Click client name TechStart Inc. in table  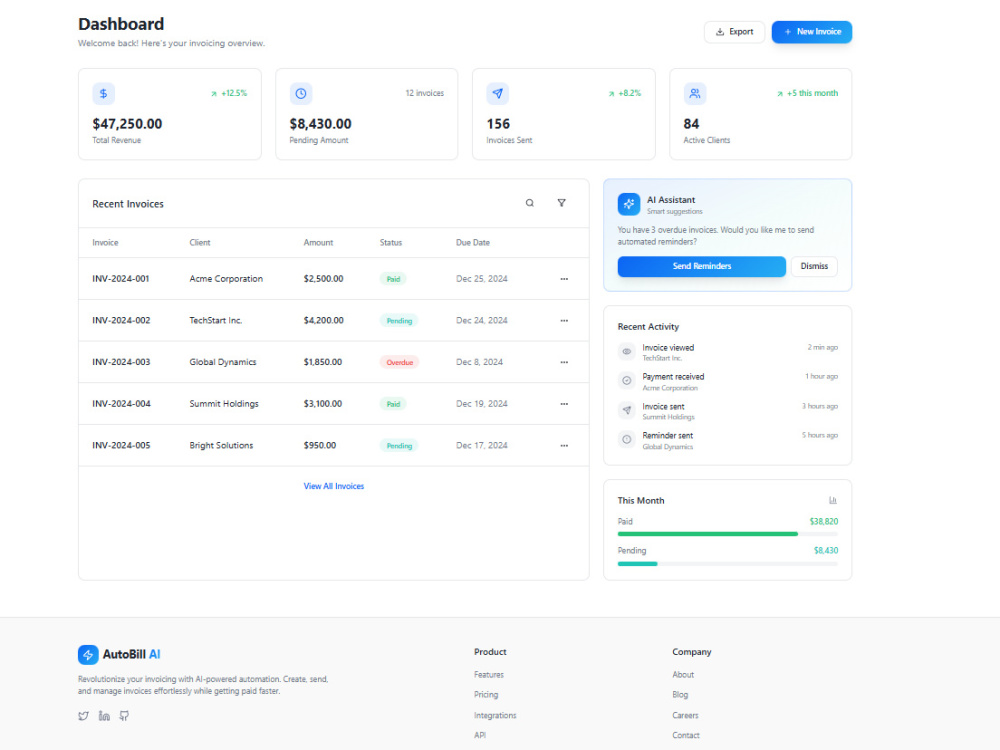coord(216,321)
